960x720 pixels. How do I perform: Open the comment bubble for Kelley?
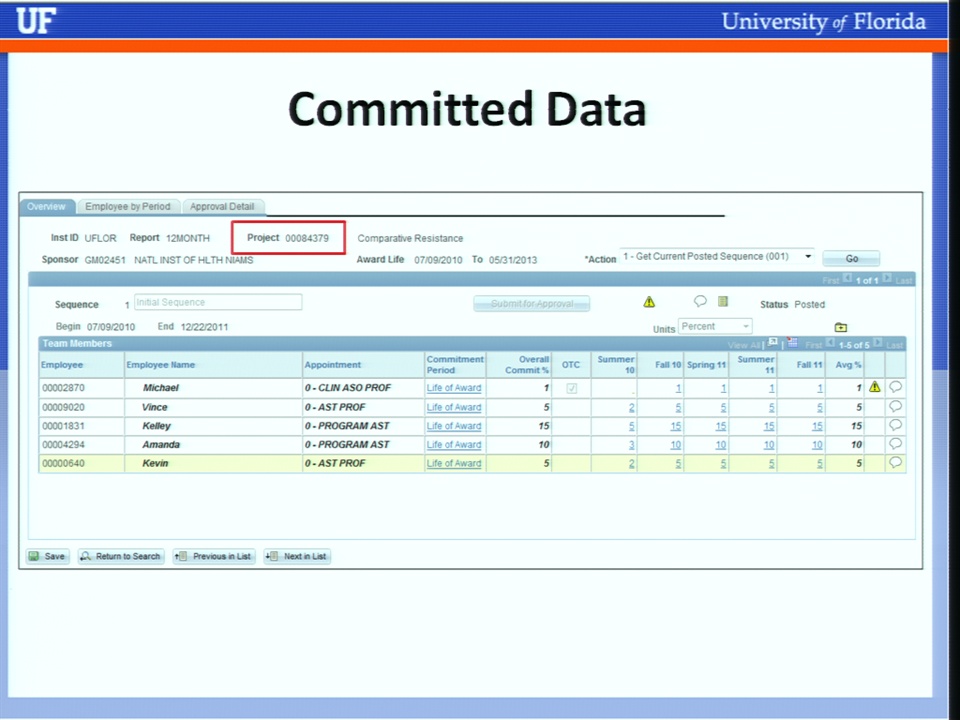(x=895, y=425)
